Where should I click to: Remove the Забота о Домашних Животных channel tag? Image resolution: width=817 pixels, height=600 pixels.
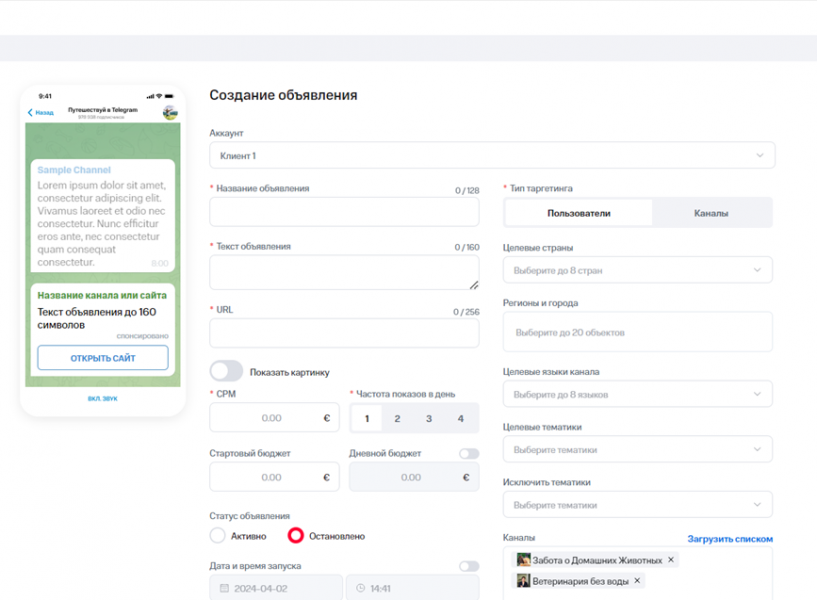pos(671,560)
